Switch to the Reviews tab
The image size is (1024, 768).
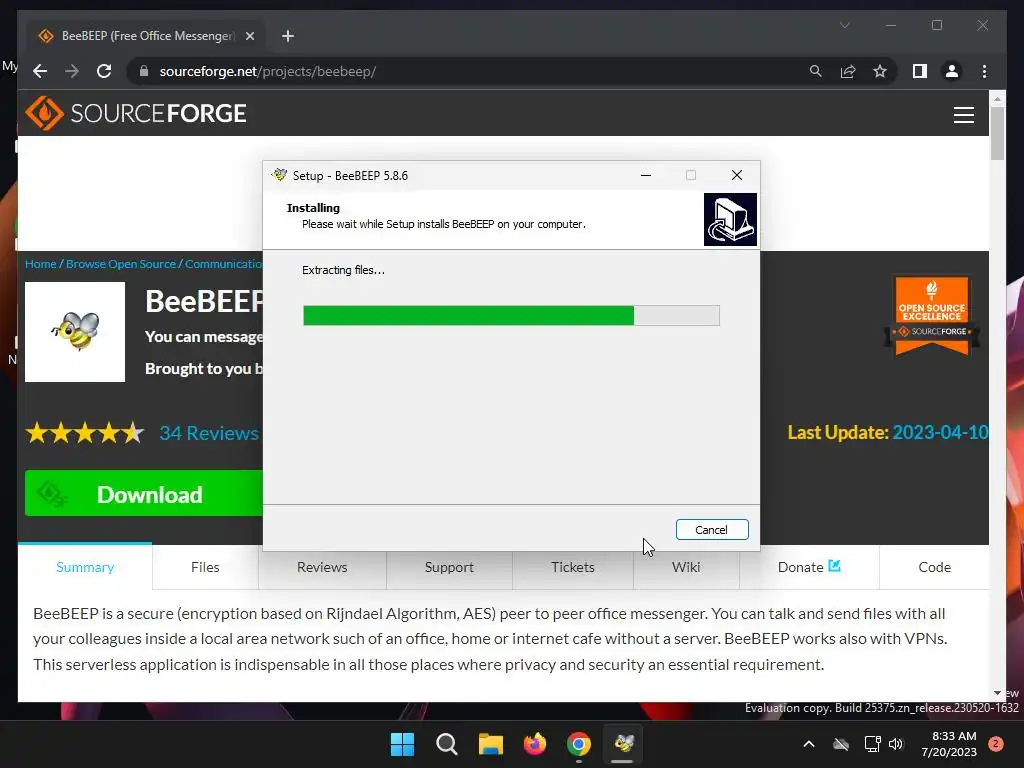click(322, 567)
